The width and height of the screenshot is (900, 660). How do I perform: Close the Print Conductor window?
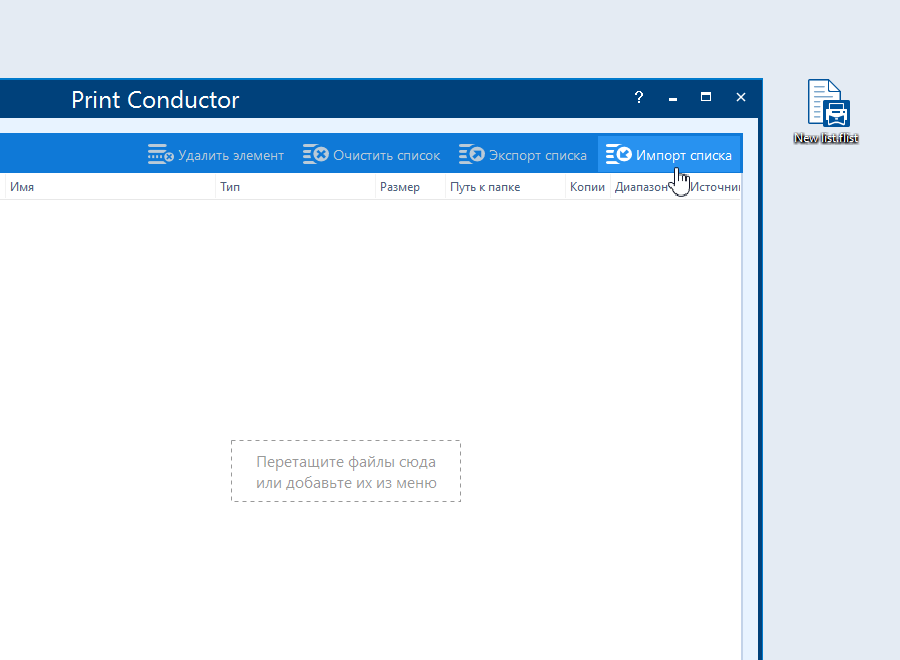coord(741,97)
